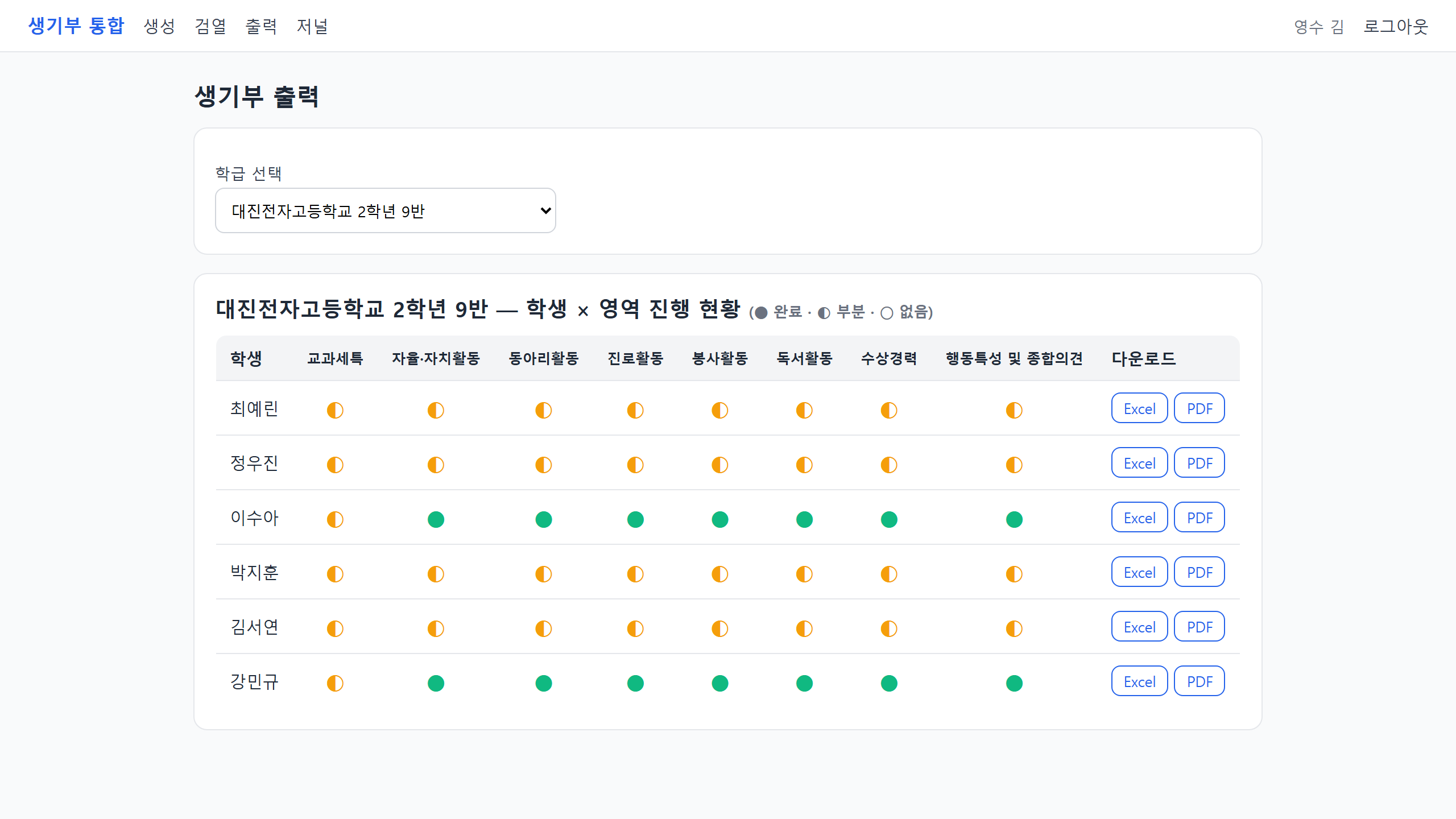Click 이수아 진로활동 complete status icon
Viewport: 1456px width, 819px height.
[x=635, y=519]
